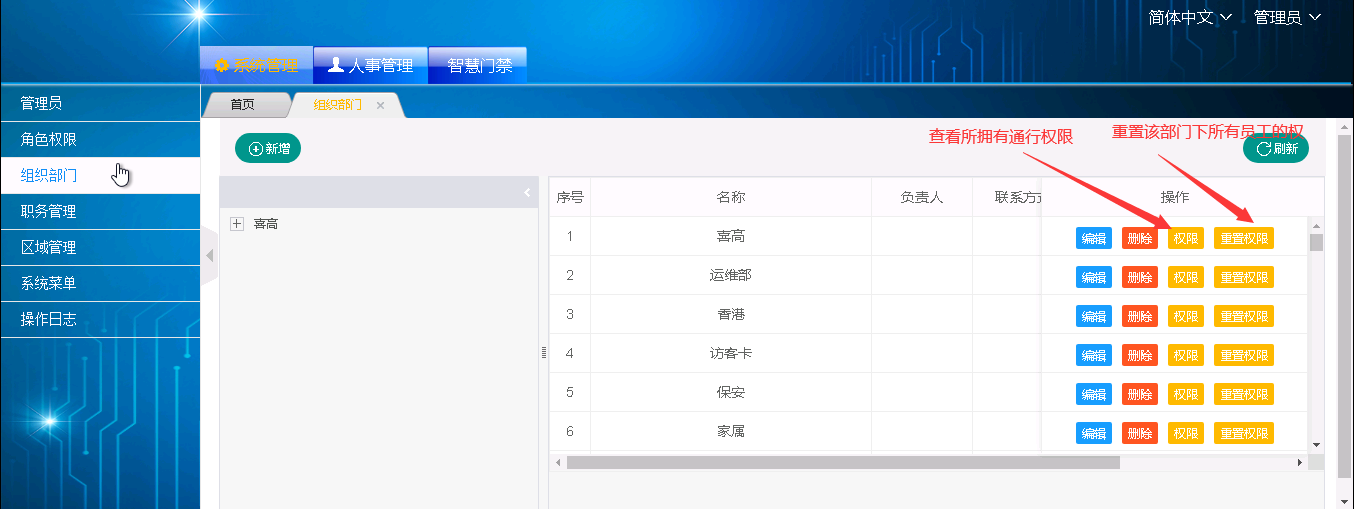The image size is (1354, 509).
Task: Close the 组织部门 page tab
Action: point(380,105)
